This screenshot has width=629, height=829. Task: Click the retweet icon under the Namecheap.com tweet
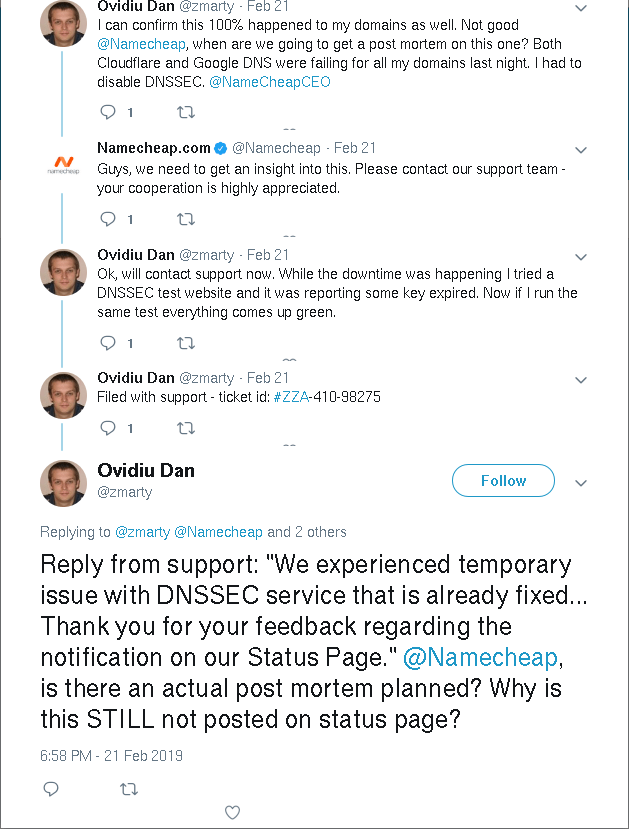185,219
